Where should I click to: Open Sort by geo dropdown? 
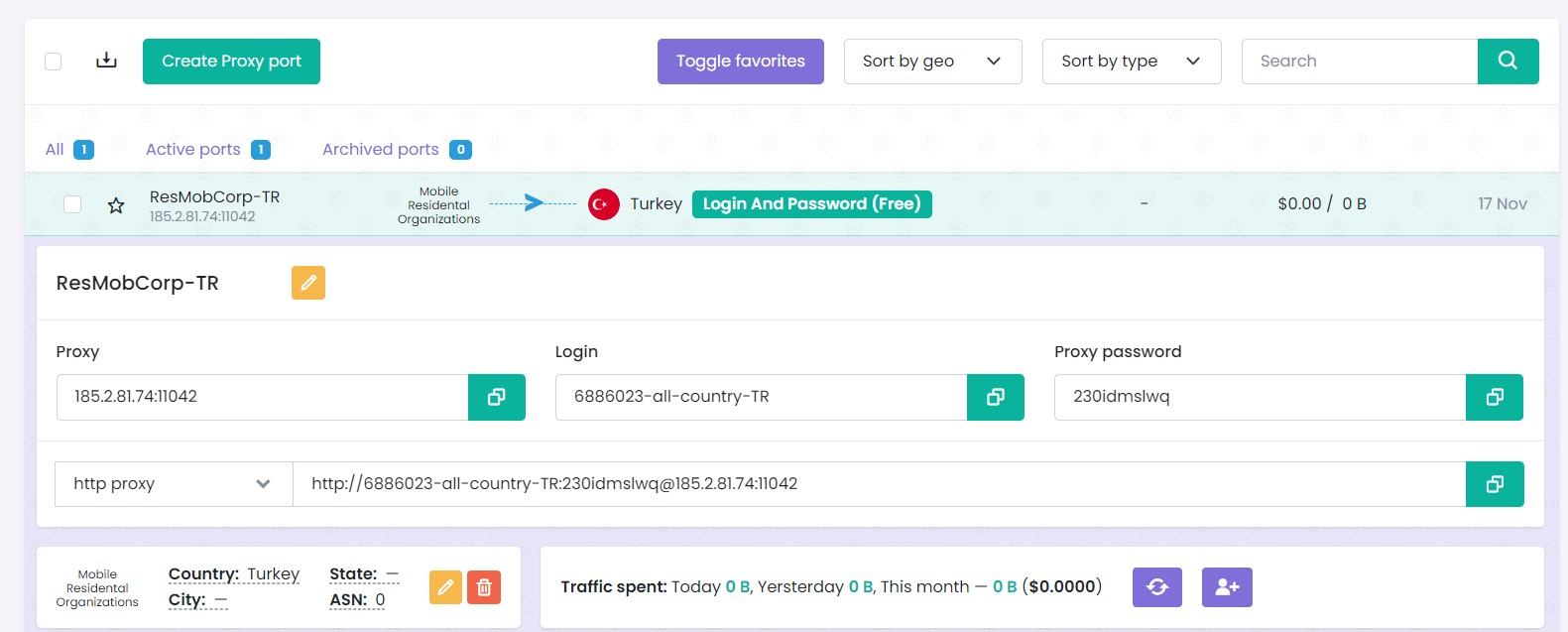point(932,62)
